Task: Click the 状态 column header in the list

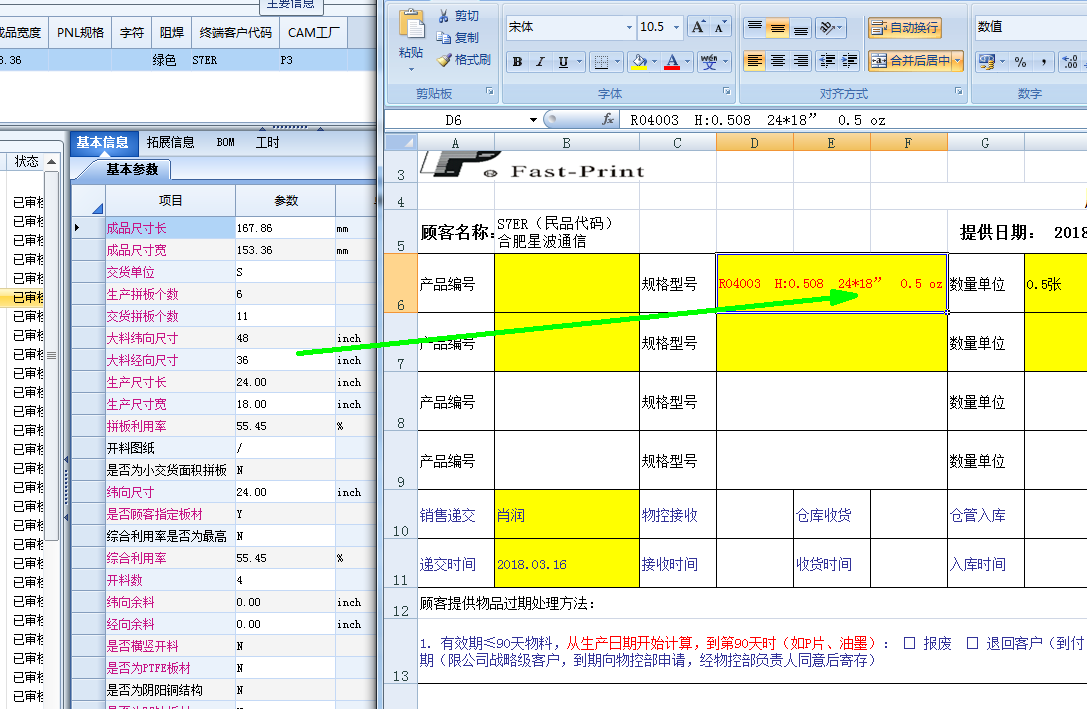Action: pyautogui.click(x=28, y=161)
